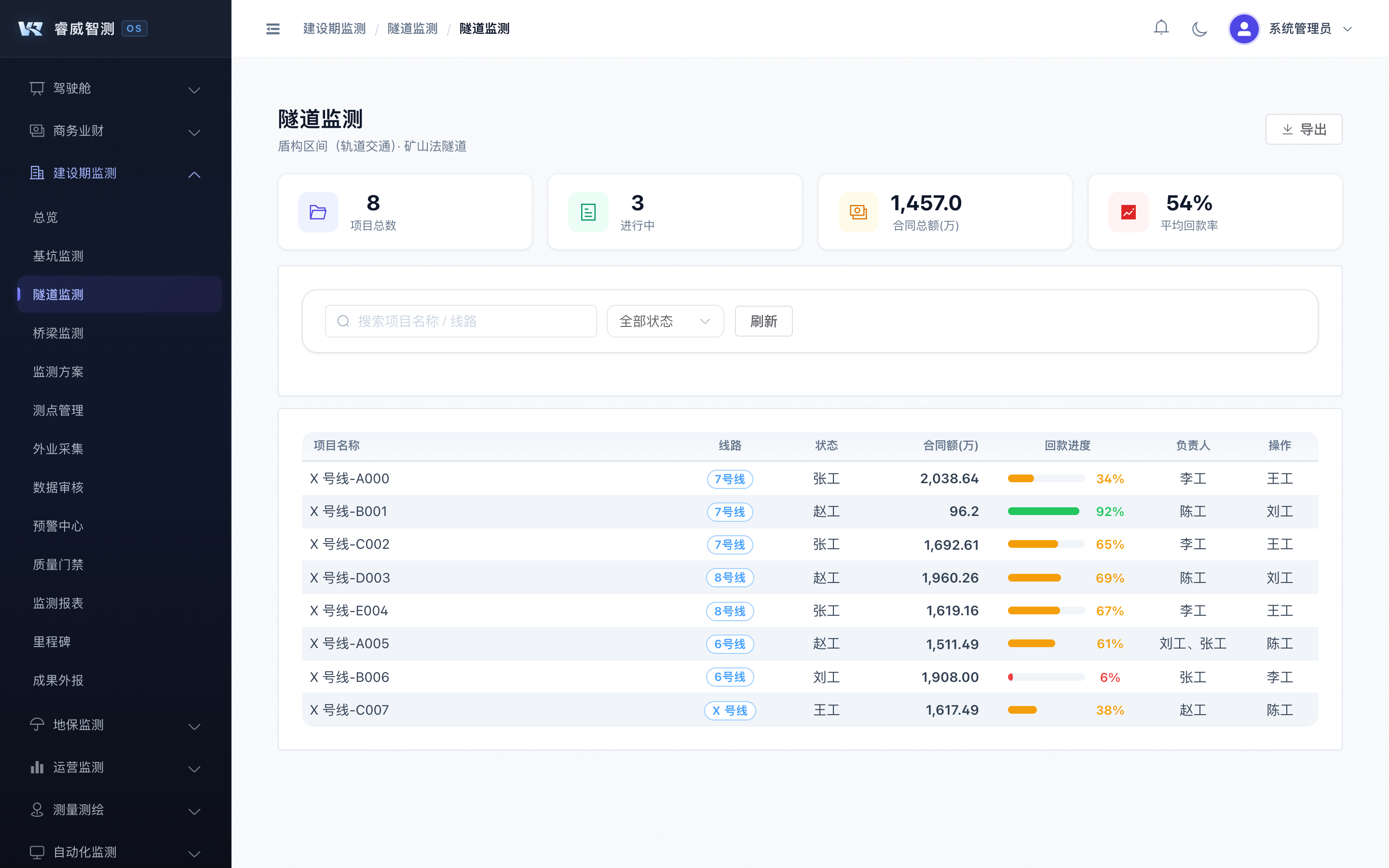Click the 进行中 document icon
Screen dimensions: 1389x868
(588, 212)
